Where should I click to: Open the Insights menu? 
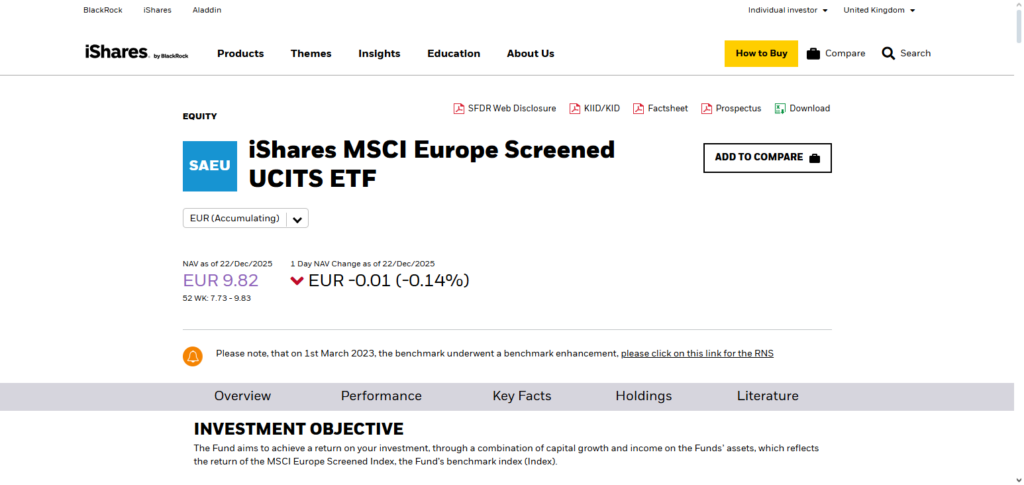tap(379, 54)
